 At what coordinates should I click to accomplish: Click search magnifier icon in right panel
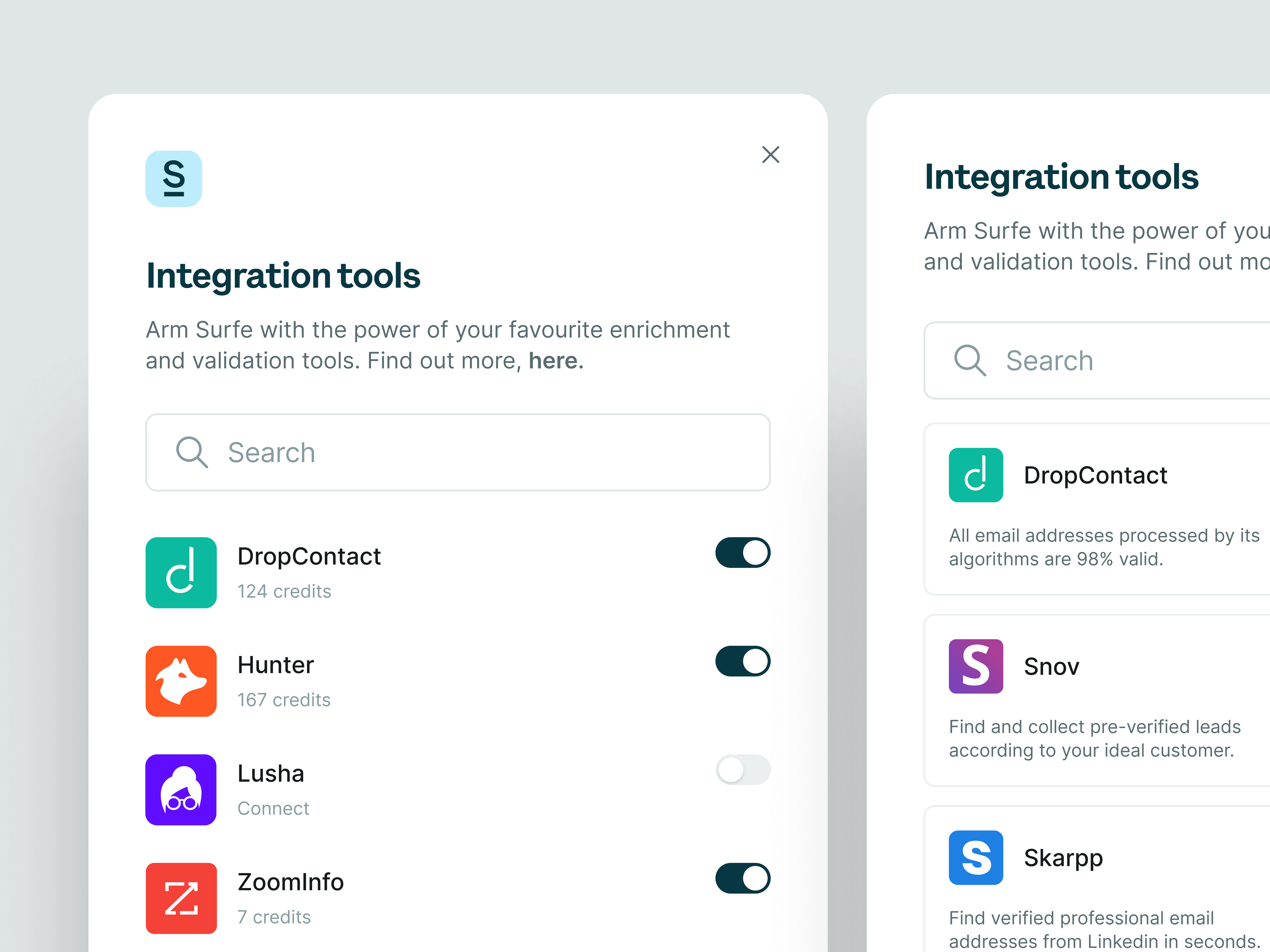click(970, 360)
